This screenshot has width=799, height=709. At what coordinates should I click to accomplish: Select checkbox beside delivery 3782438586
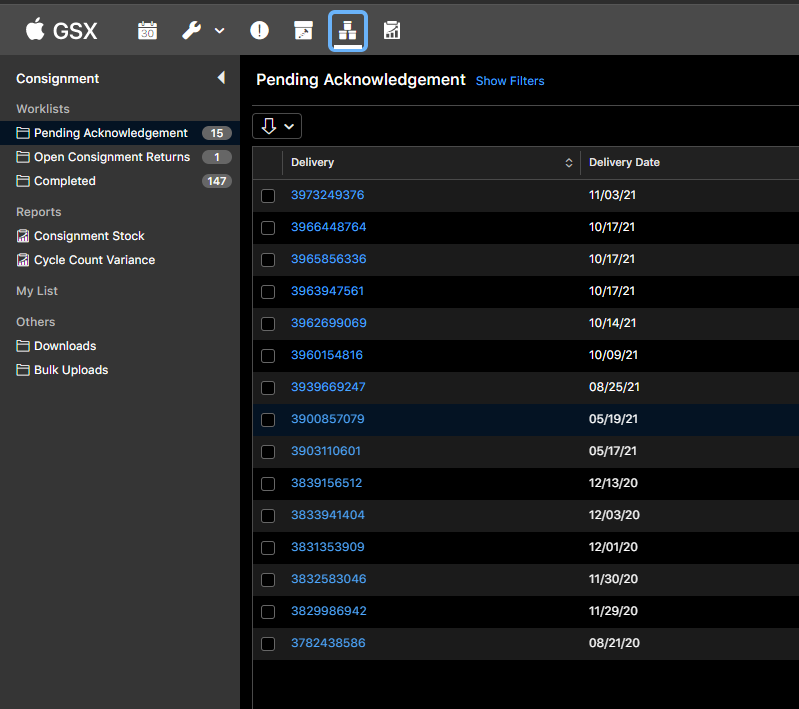(268, 644)
